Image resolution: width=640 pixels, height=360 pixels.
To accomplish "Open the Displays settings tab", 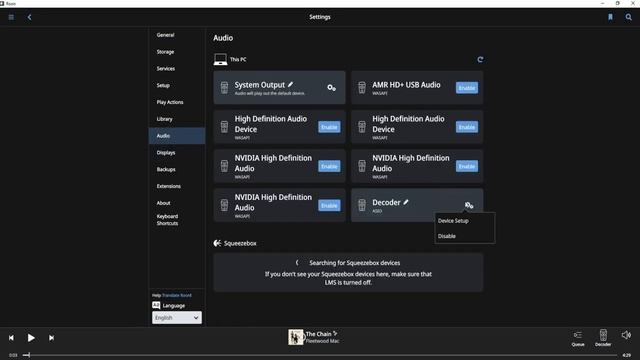I will (x=166, y=153).
